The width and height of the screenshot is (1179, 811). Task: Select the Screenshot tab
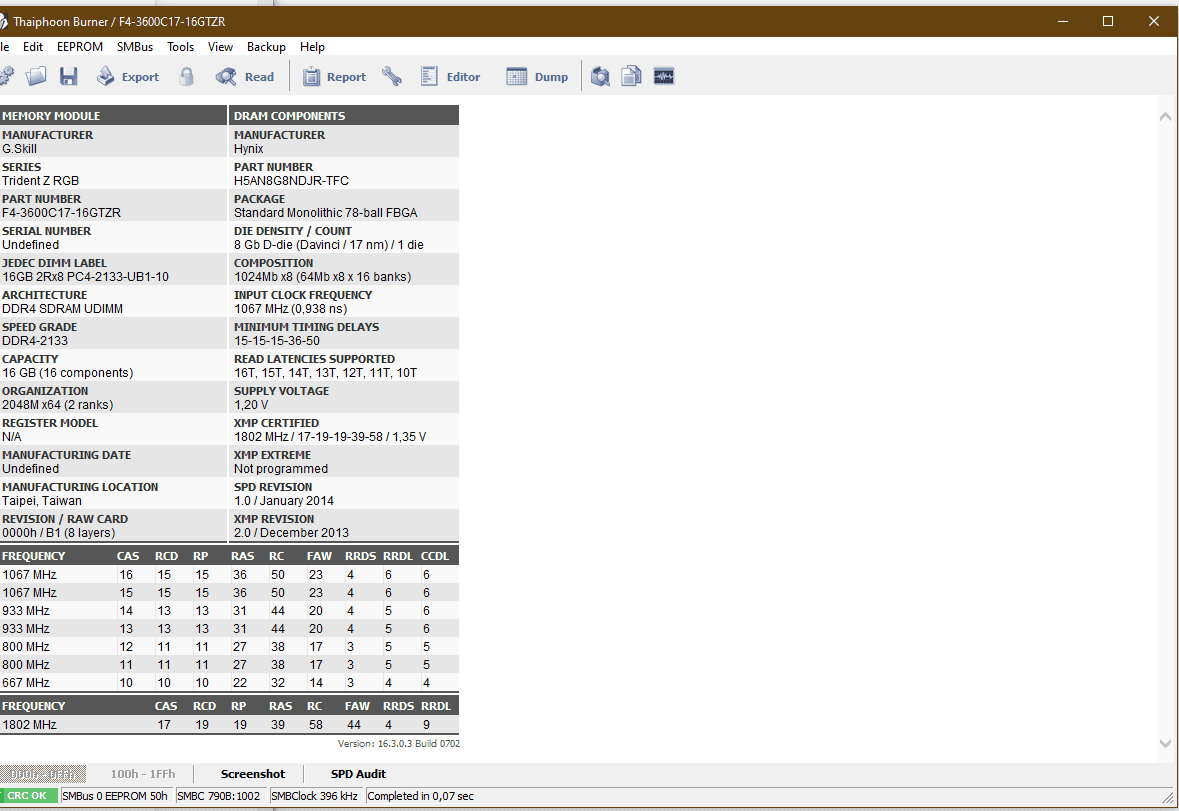(253, 773)
